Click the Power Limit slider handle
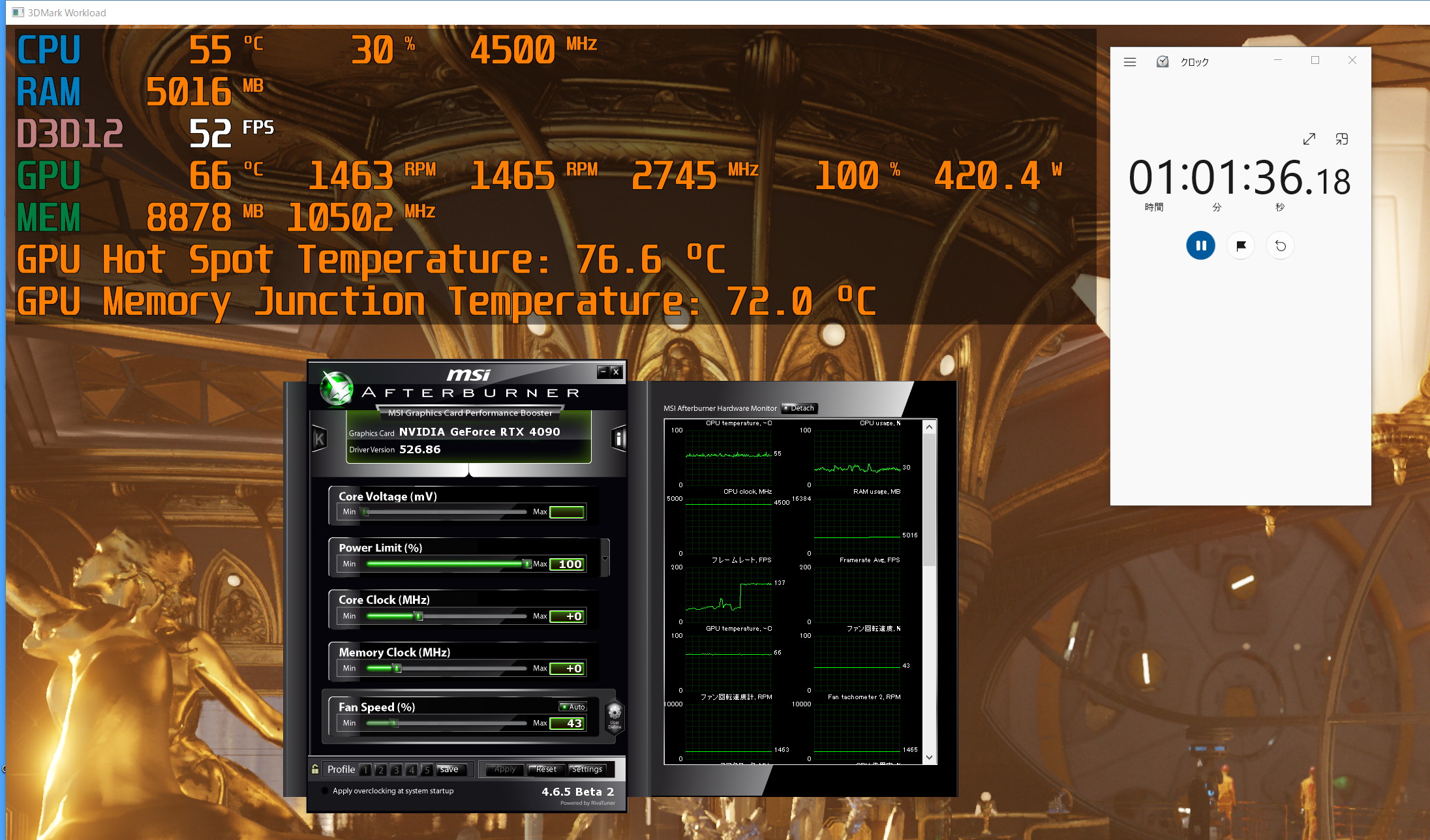 pyautogui.click(x=527, y=564)
